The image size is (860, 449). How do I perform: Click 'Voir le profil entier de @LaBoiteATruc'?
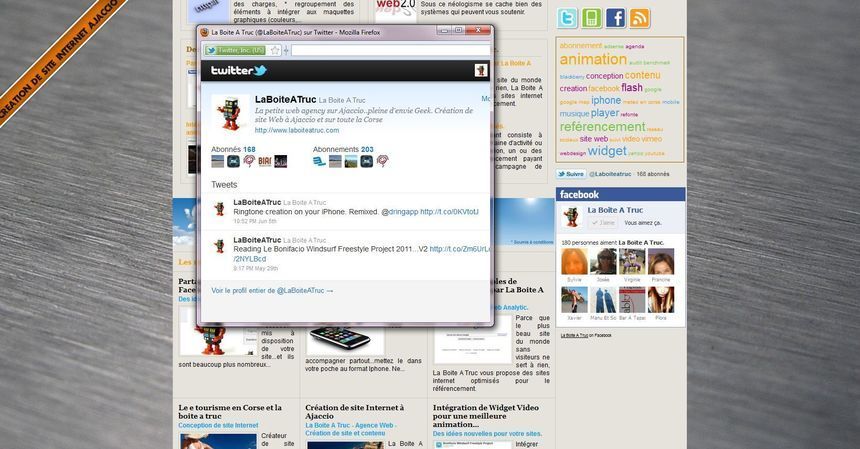coord(272,290)
